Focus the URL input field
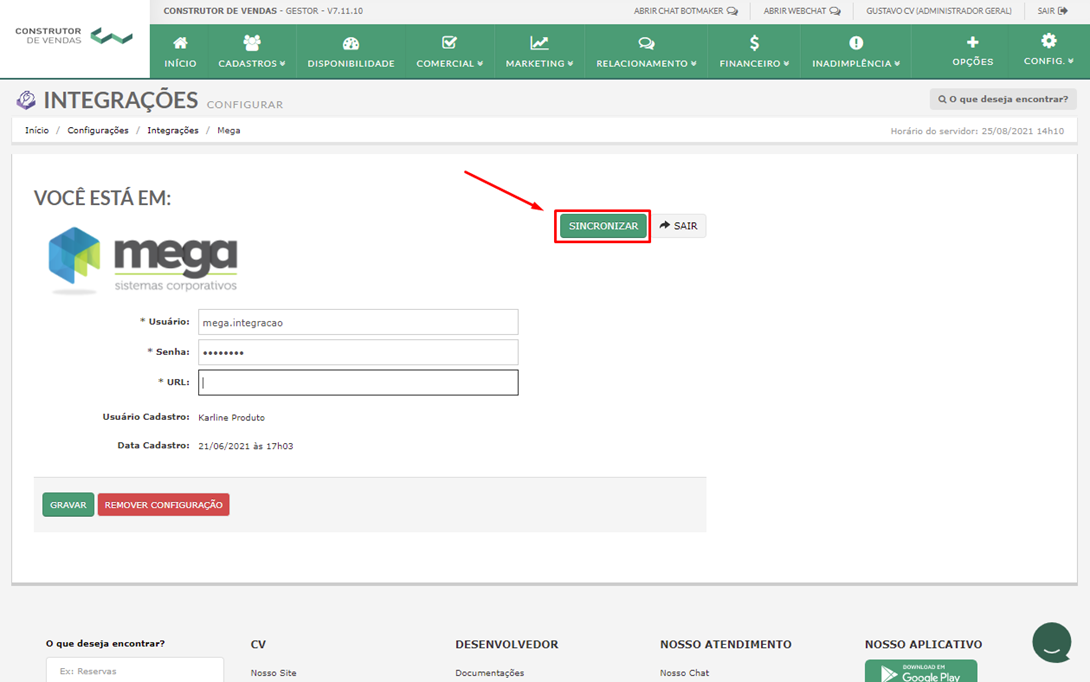1090x682 pixels. tap(358, 382)
